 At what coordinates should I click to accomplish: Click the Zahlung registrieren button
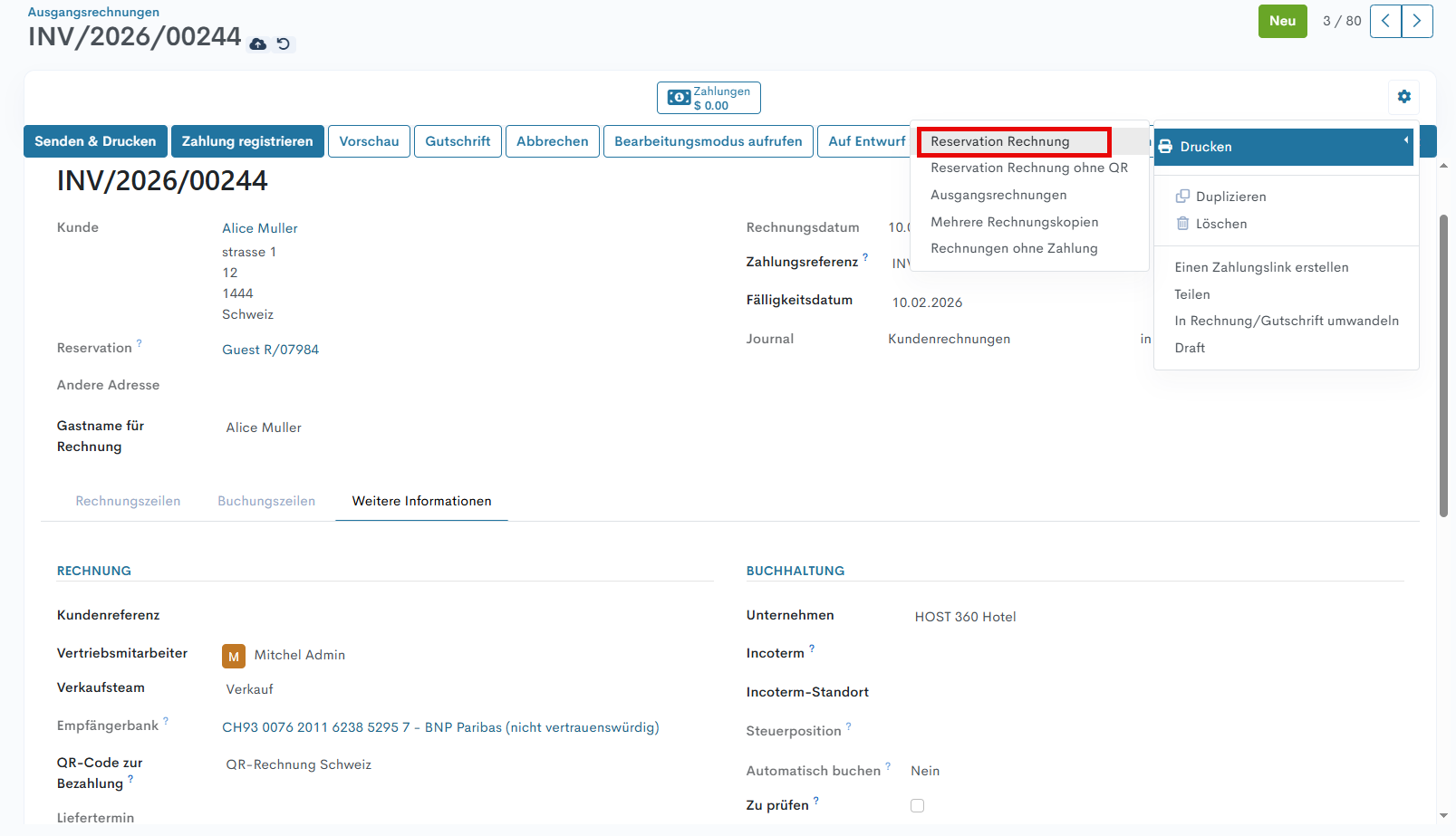(247, 141)
